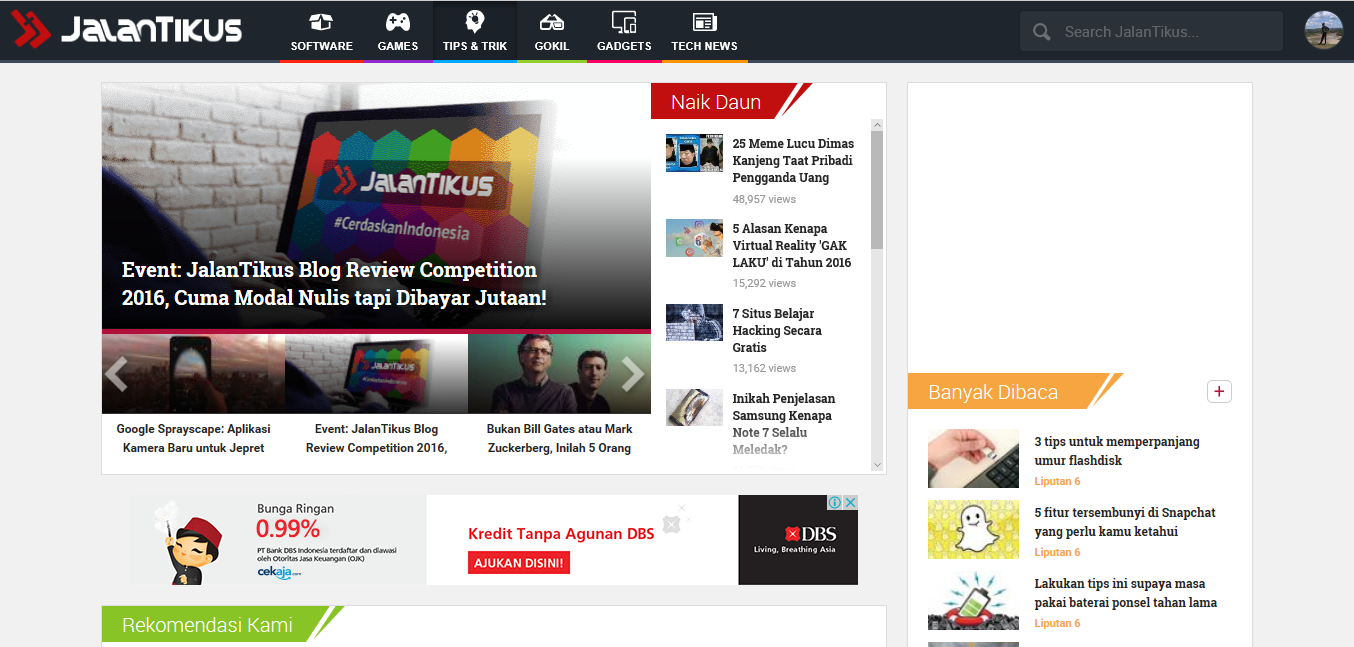Open small Event: JalanTikus Blog Review caption
This screenshot has height=647, width=1354.
coord(376,438)
